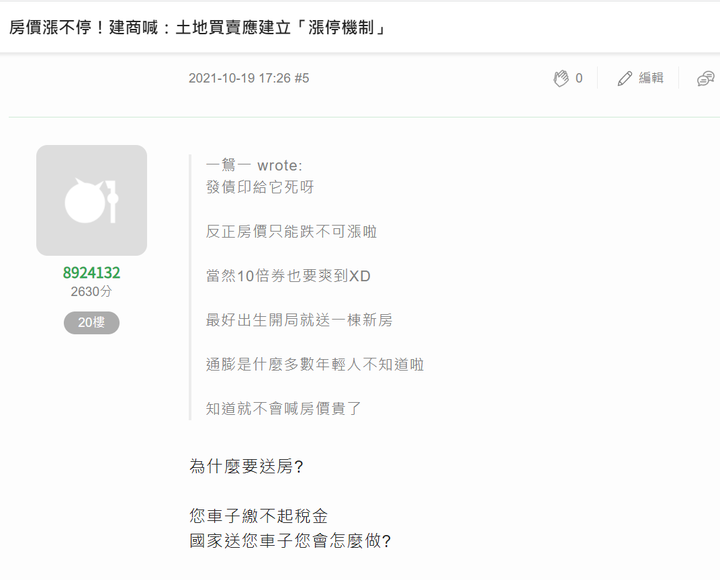Click the pencil edit icon
Viewport: 720px width, 580px height.
click(x=624, y=79)
